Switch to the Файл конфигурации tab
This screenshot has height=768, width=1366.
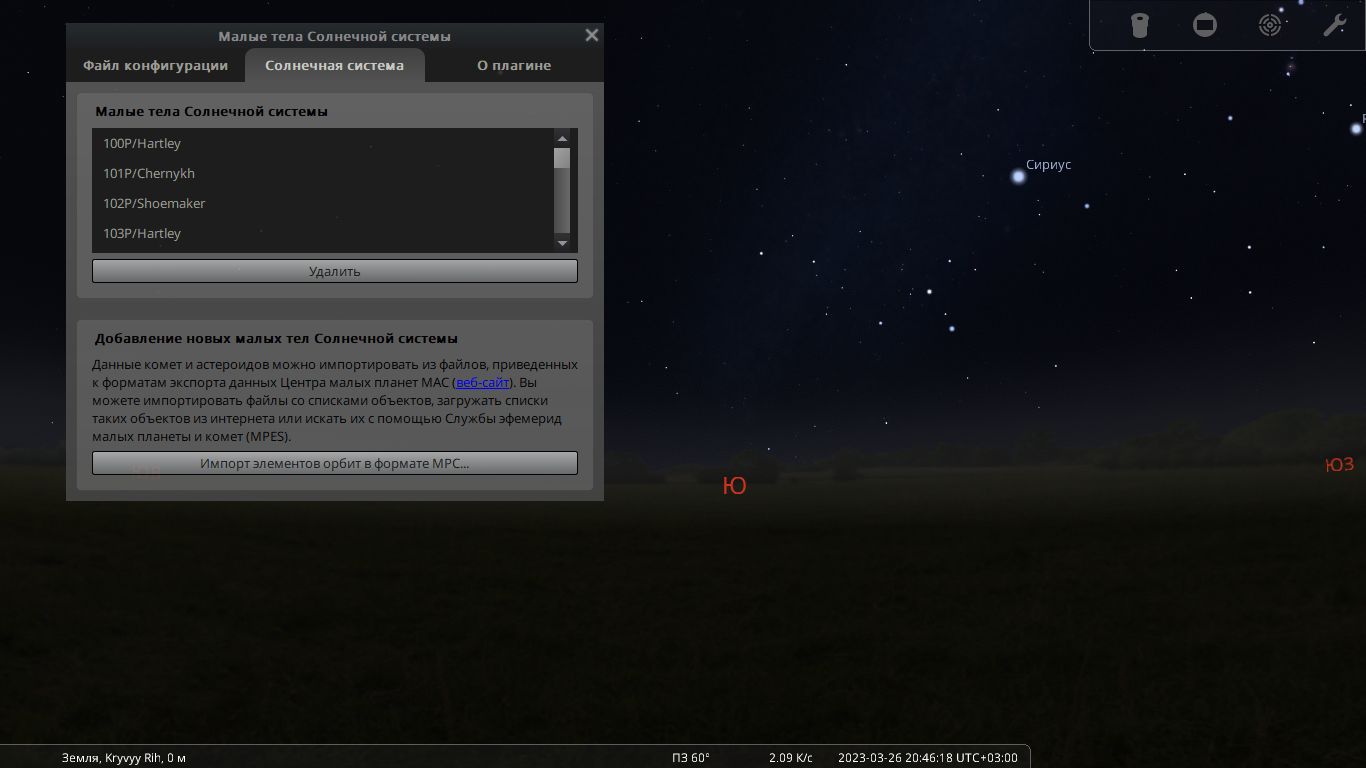[155, 66]
